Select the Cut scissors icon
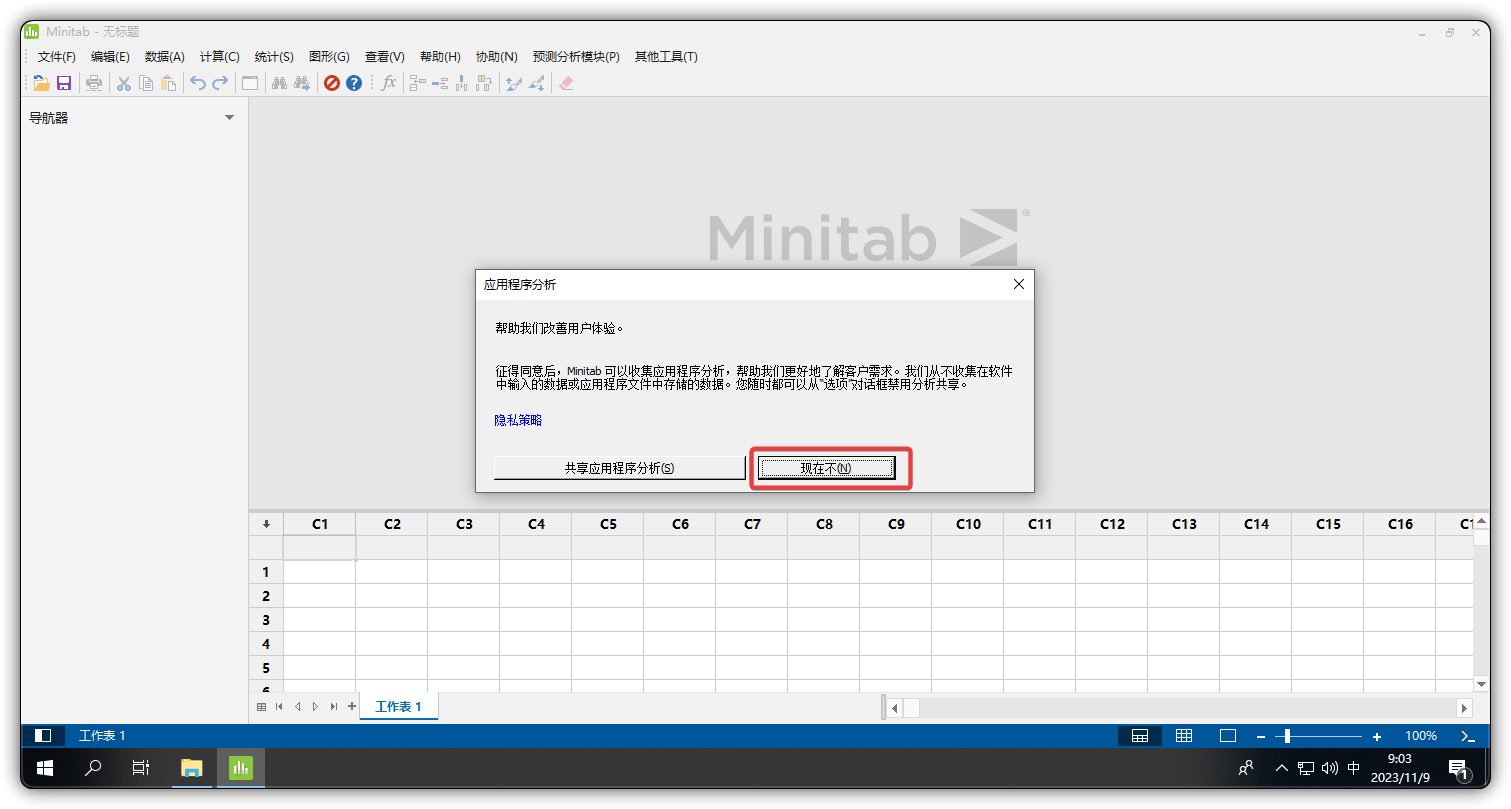 tap(124, 83)
